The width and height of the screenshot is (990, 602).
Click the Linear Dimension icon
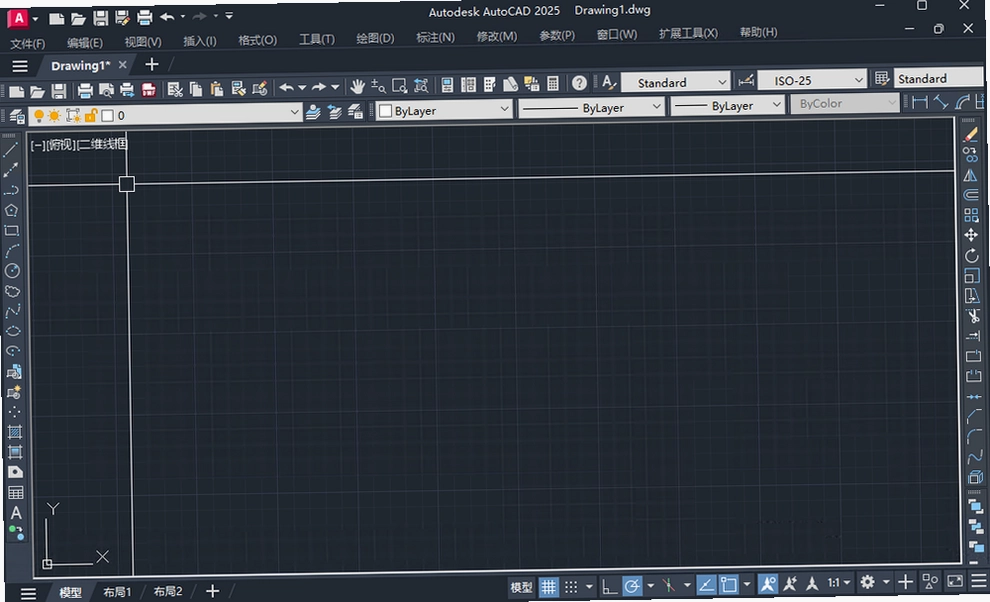pyautogui.click(x=920, y=102)
